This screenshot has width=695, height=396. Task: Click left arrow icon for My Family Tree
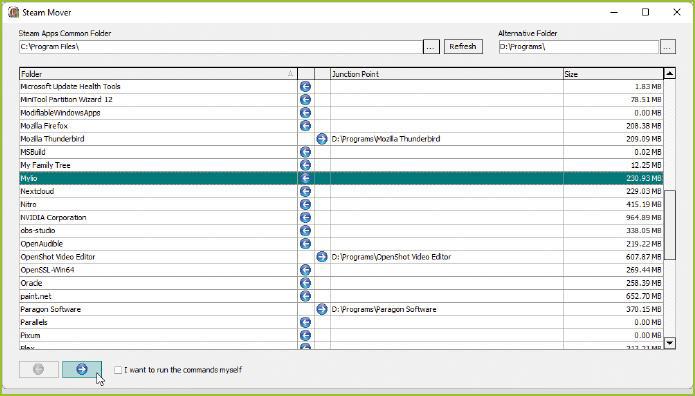305,165
